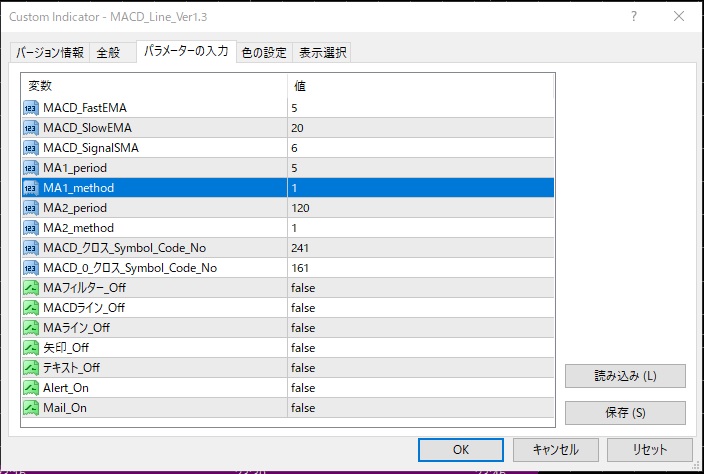Open the 表示選択 tab
Screen dimensions: 704x474
(x=323, y=53)
